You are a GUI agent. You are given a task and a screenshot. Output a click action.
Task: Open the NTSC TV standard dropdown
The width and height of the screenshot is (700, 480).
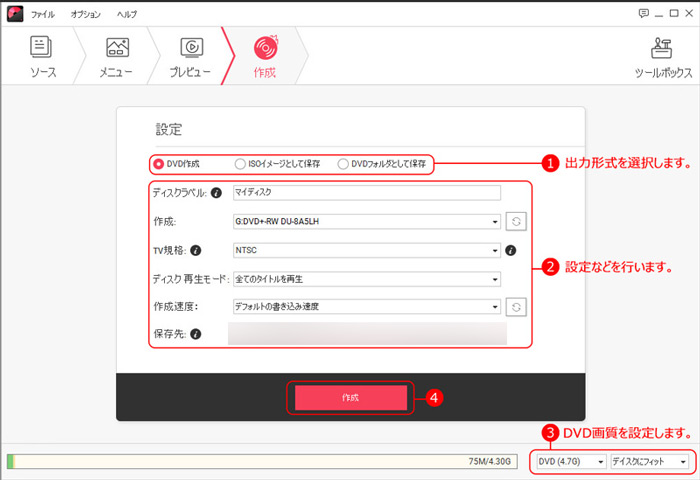[367, 250]
